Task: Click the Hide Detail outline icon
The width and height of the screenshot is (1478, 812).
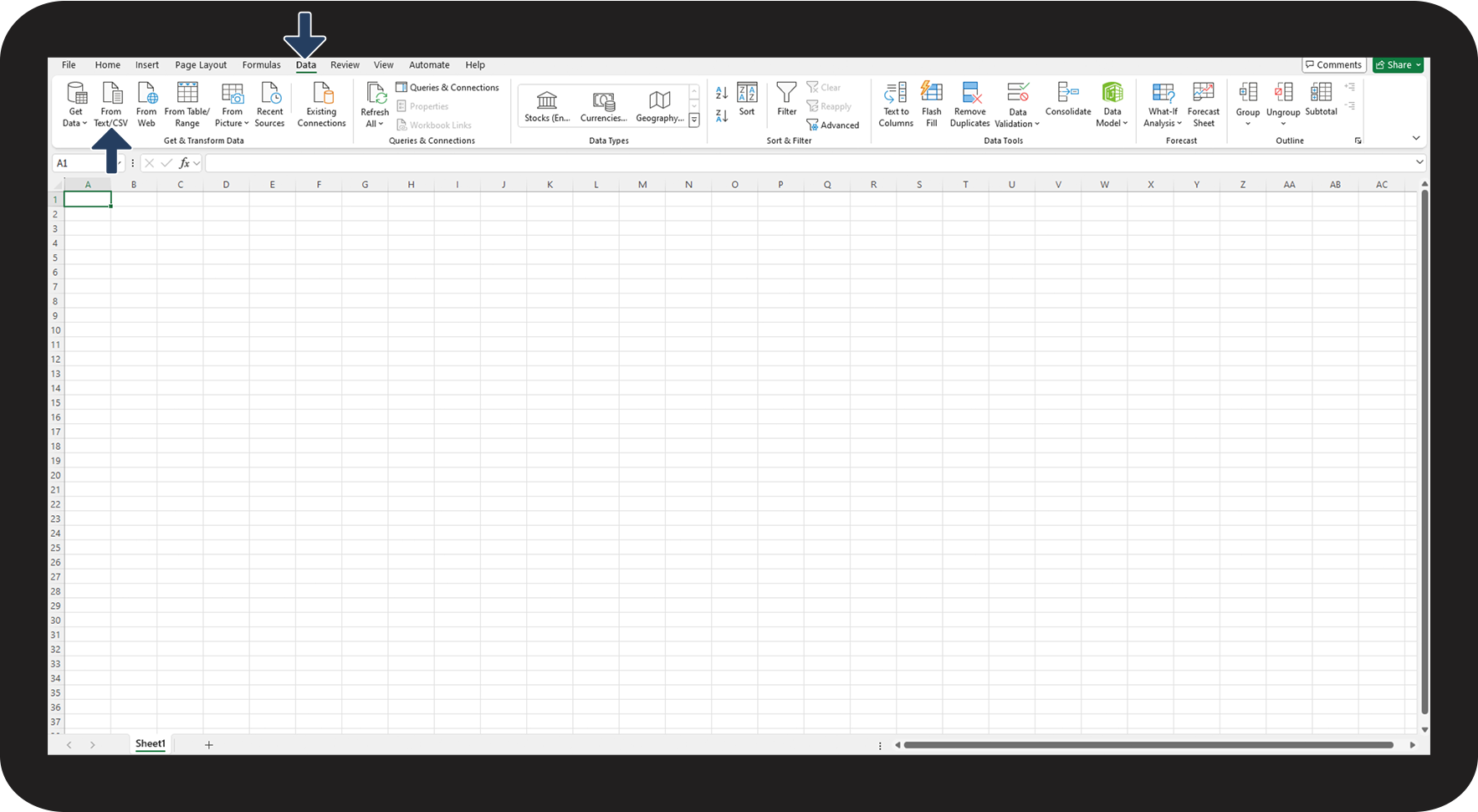Action: (x=1350, y=106)
